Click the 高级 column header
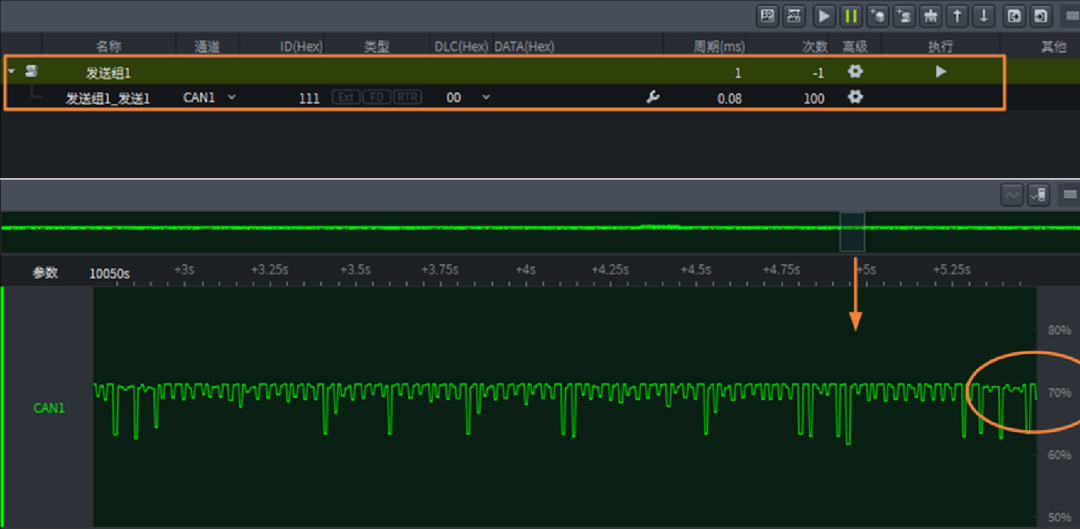The width and height of the screenshot is (1080, 529). pos(855,46)
